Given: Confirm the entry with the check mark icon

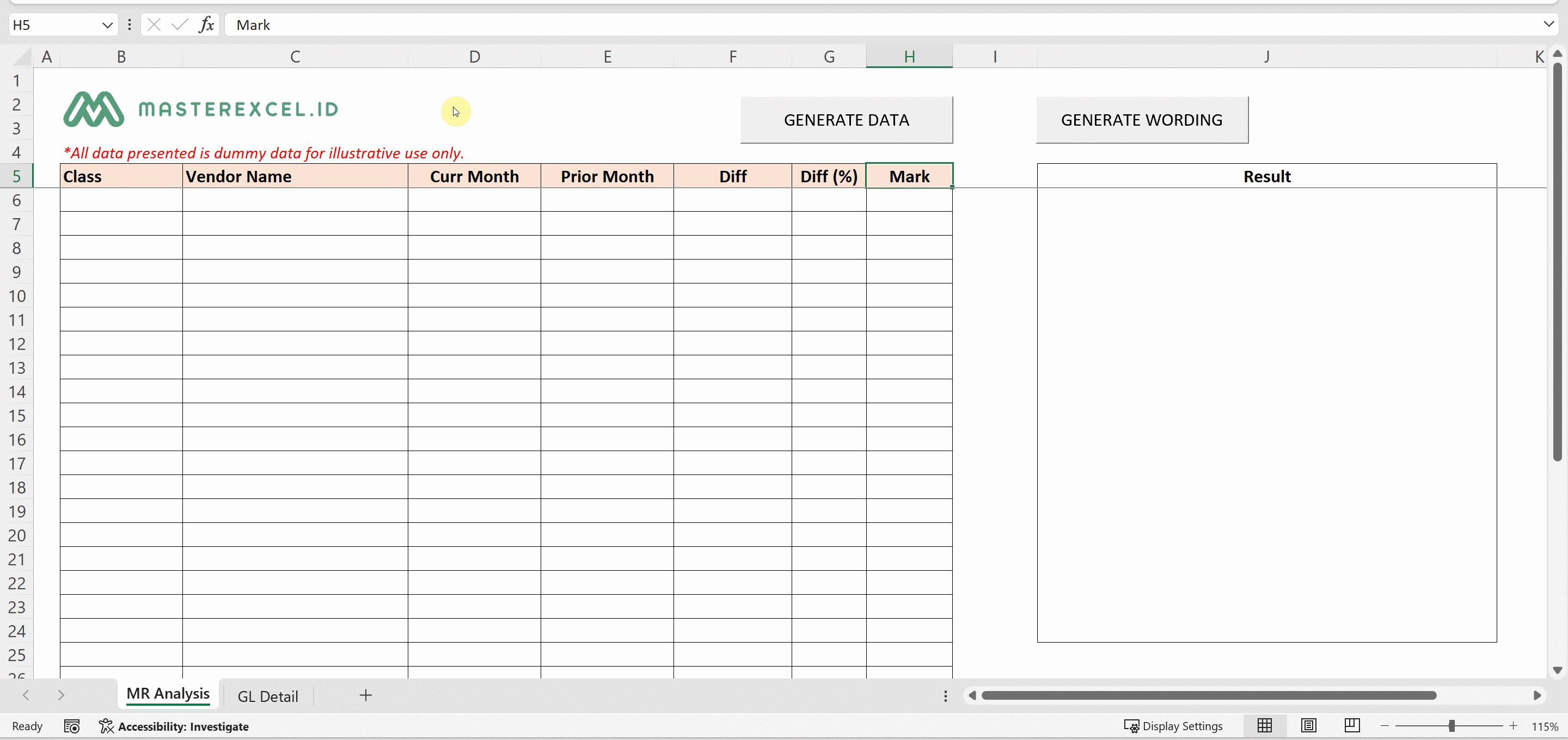Looking at the screenshot, I should click(x=179, y=24).
